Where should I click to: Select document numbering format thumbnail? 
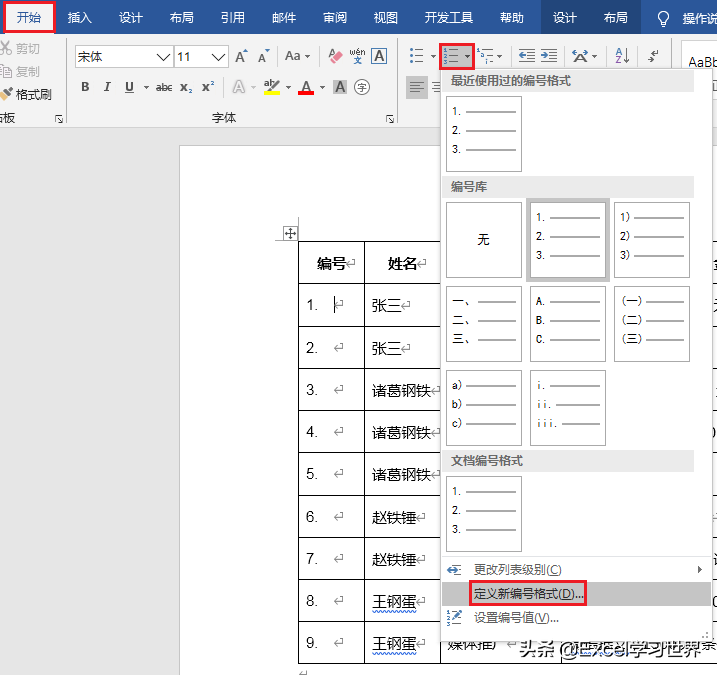pos(484,514)
